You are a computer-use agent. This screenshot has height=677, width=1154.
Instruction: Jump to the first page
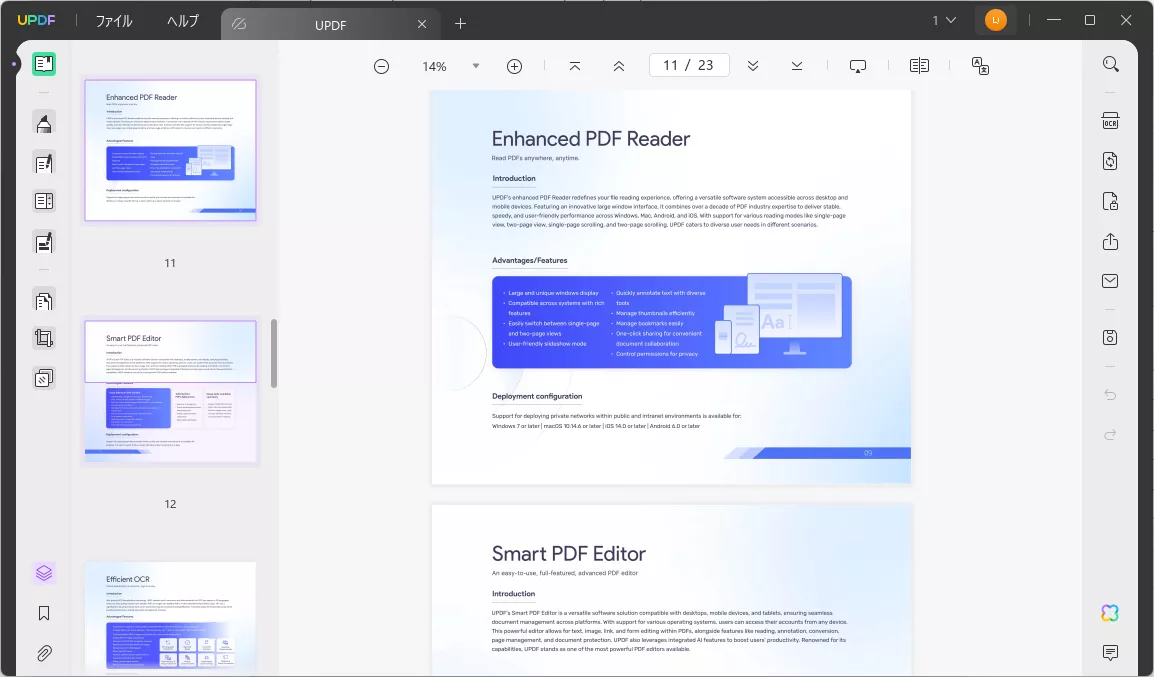(x=575, y=66)
